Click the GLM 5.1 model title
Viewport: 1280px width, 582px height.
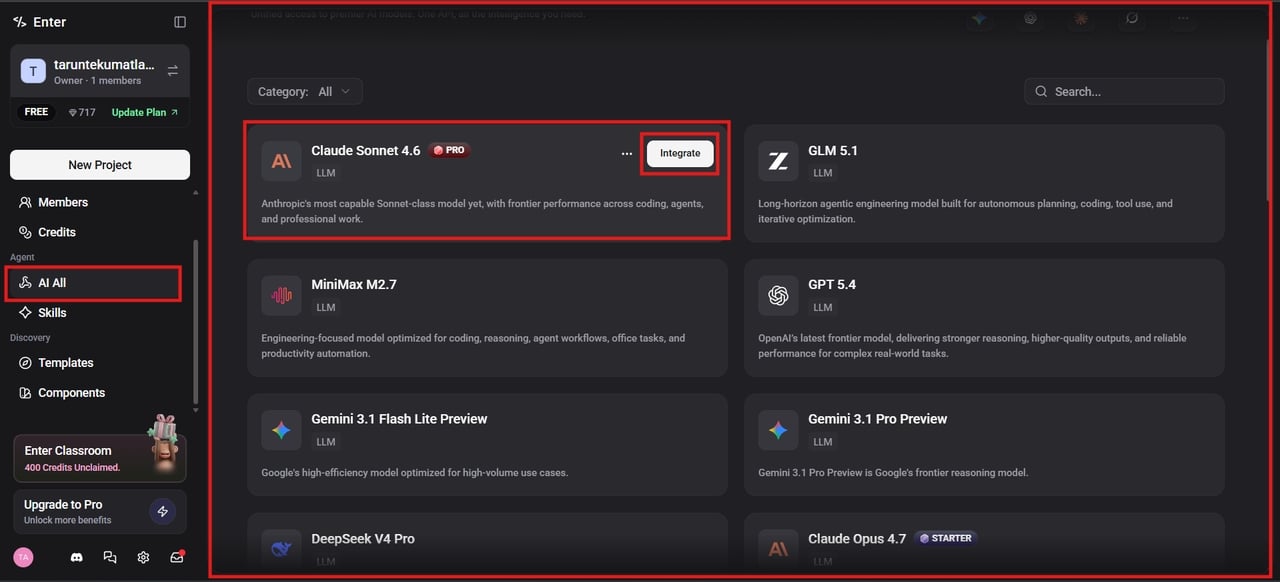833,150
